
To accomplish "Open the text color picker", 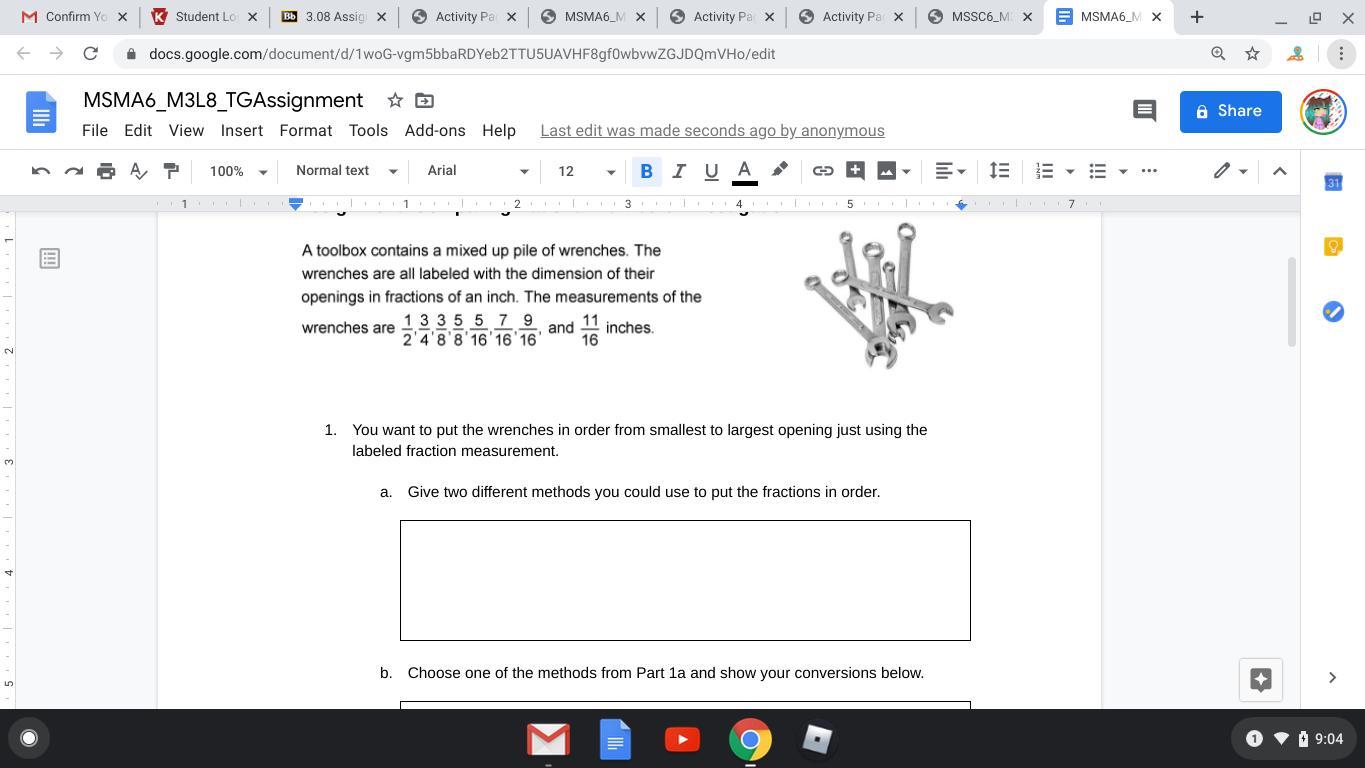I will pos(744,171).
